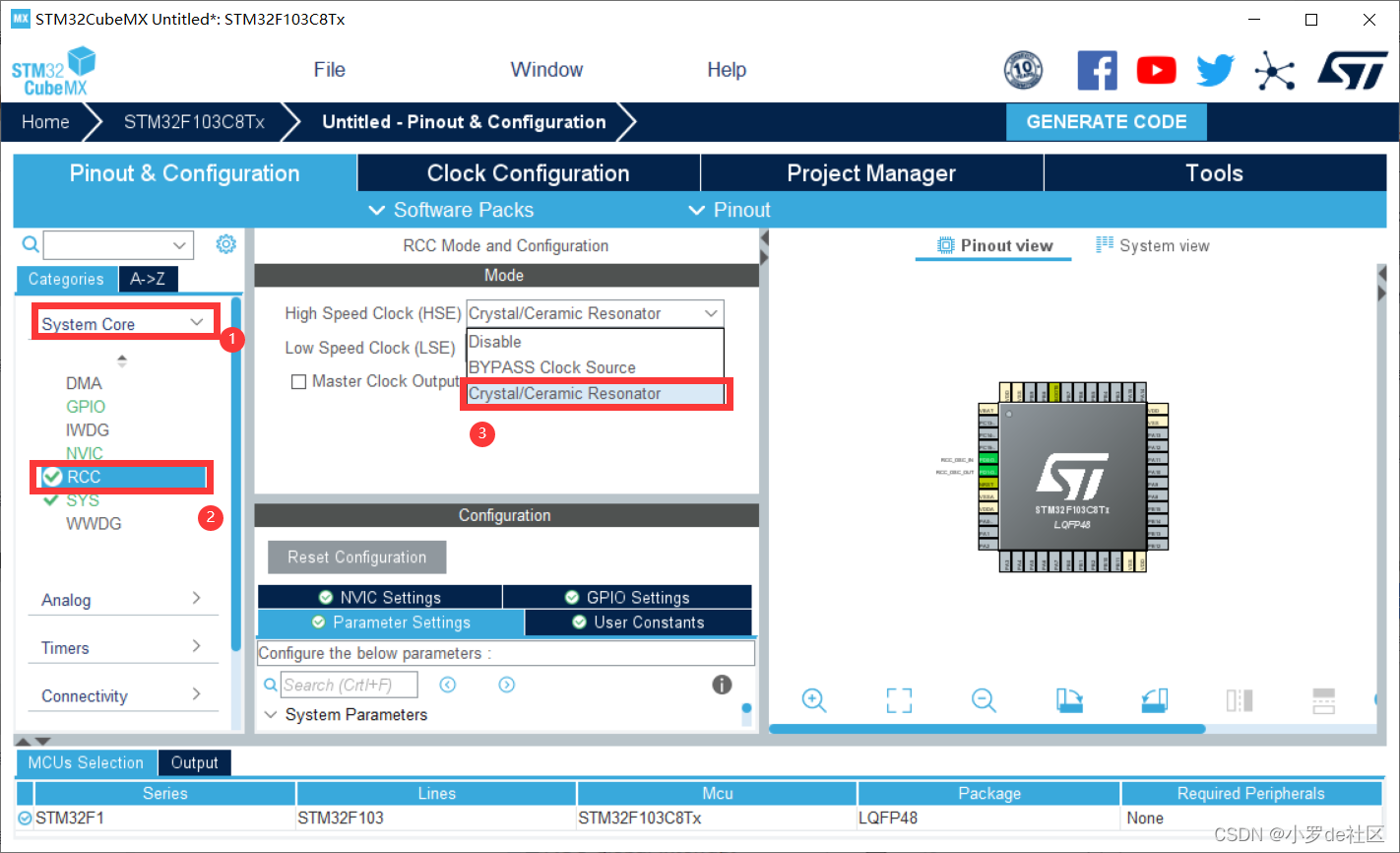Image resolution: width=1400 pixels, height=853 pixels.
Task: Open the Window menu
Action: 546,70
